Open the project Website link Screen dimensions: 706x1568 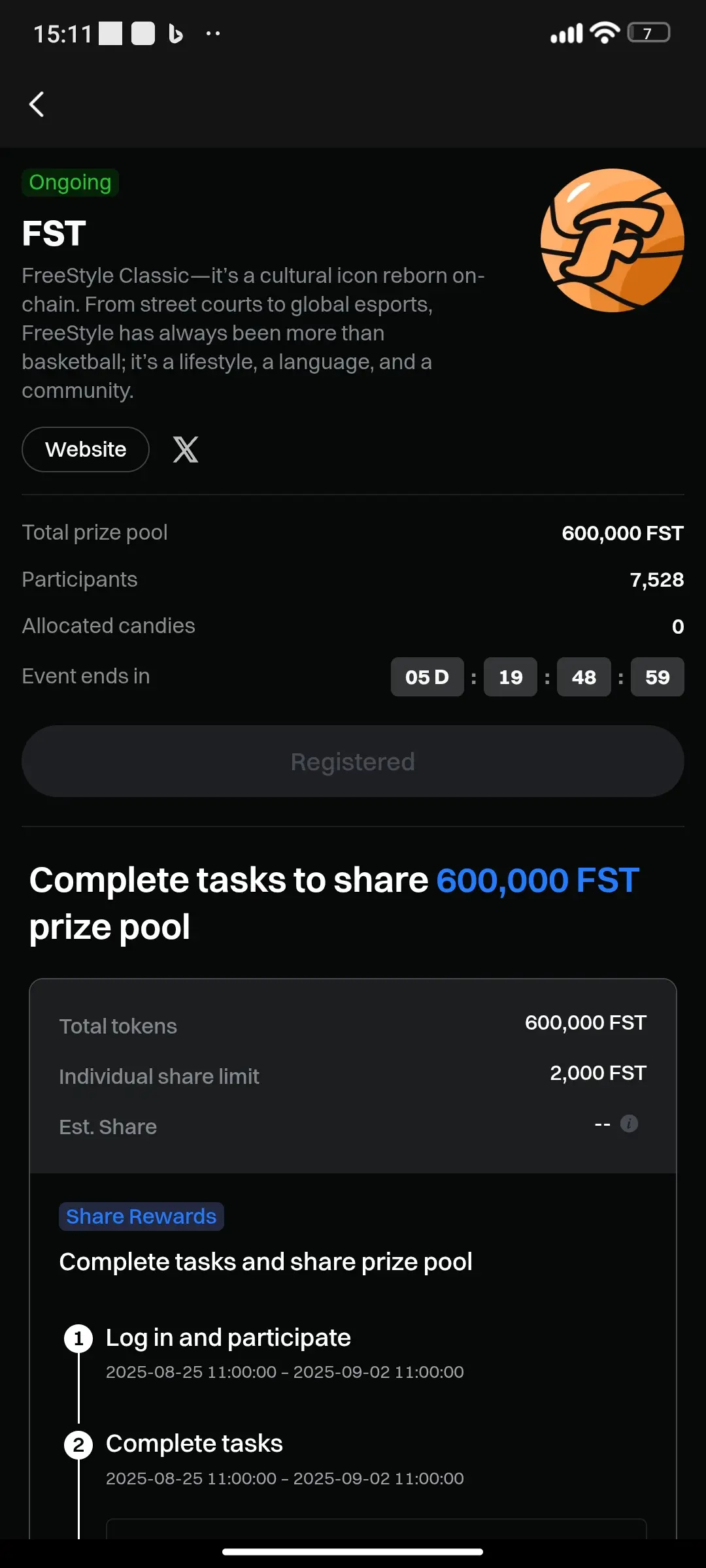pos(86,449)
